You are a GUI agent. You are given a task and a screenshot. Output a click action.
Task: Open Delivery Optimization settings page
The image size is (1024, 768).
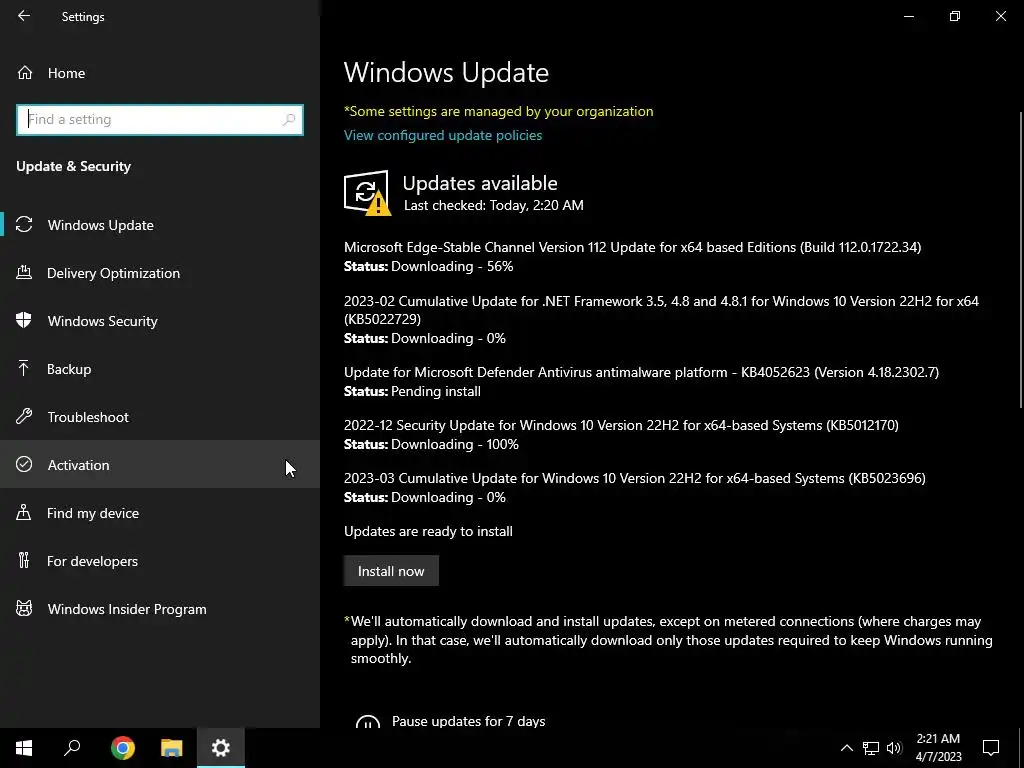coord(160,273)
